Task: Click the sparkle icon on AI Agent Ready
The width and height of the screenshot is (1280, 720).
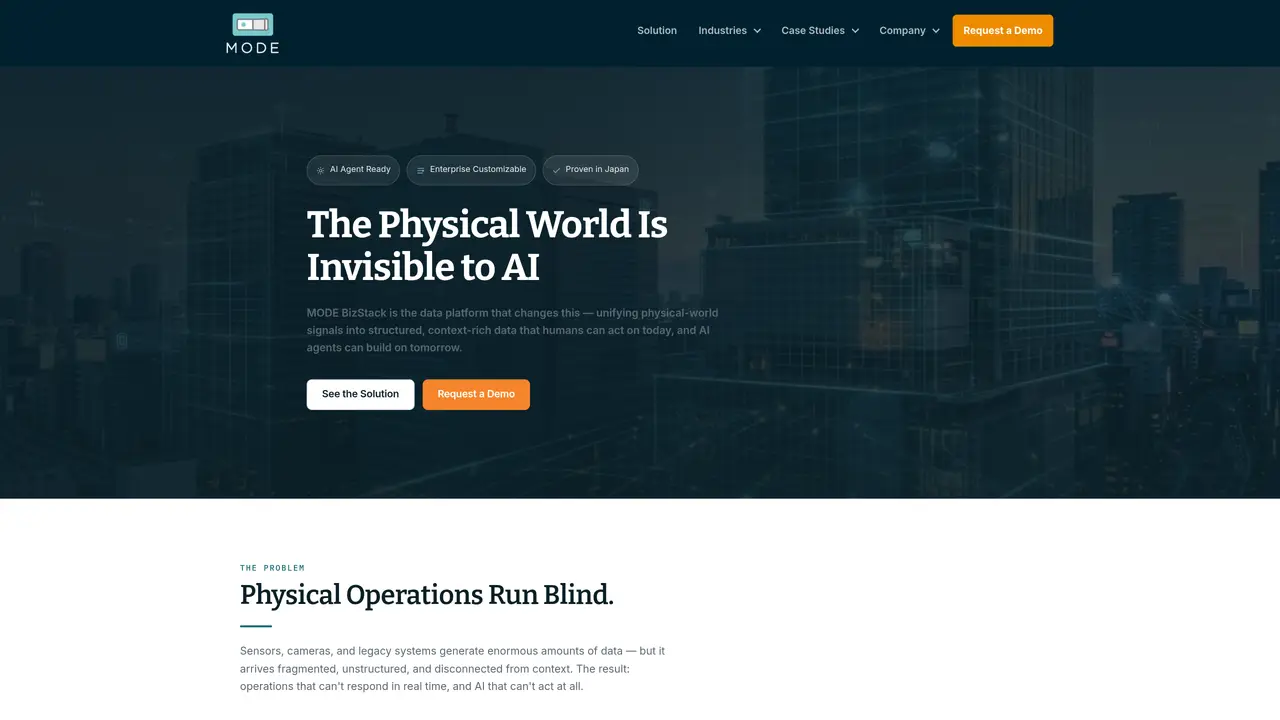Action: pyautogui.click(x=320, y=170)
